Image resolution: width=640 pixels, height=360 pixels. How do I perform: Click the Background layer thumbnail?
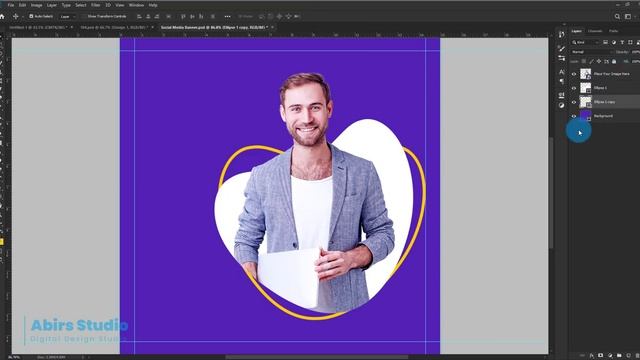[x=586, y=116]
